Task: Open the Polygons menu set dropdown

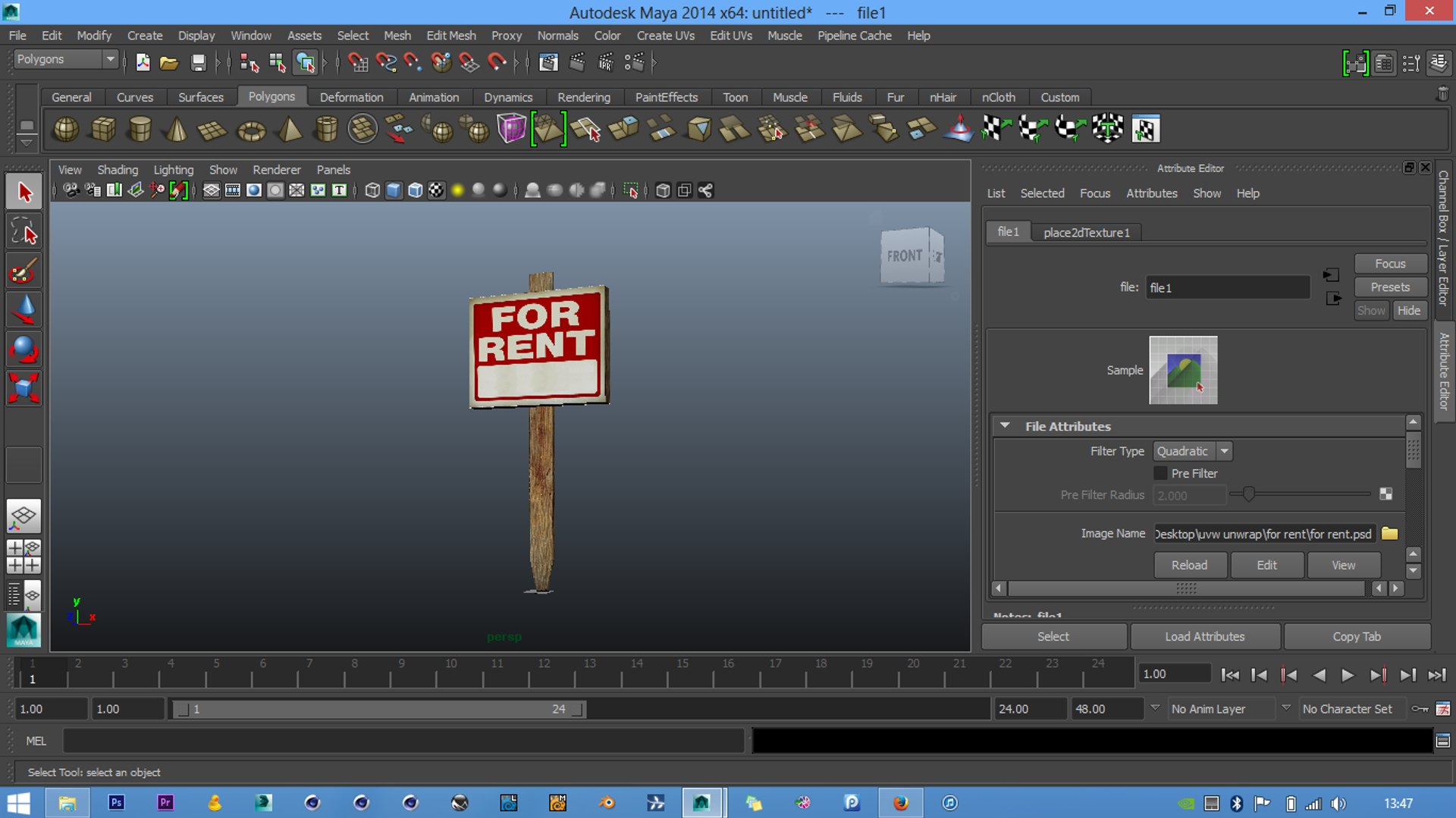Action: point(111,59)
